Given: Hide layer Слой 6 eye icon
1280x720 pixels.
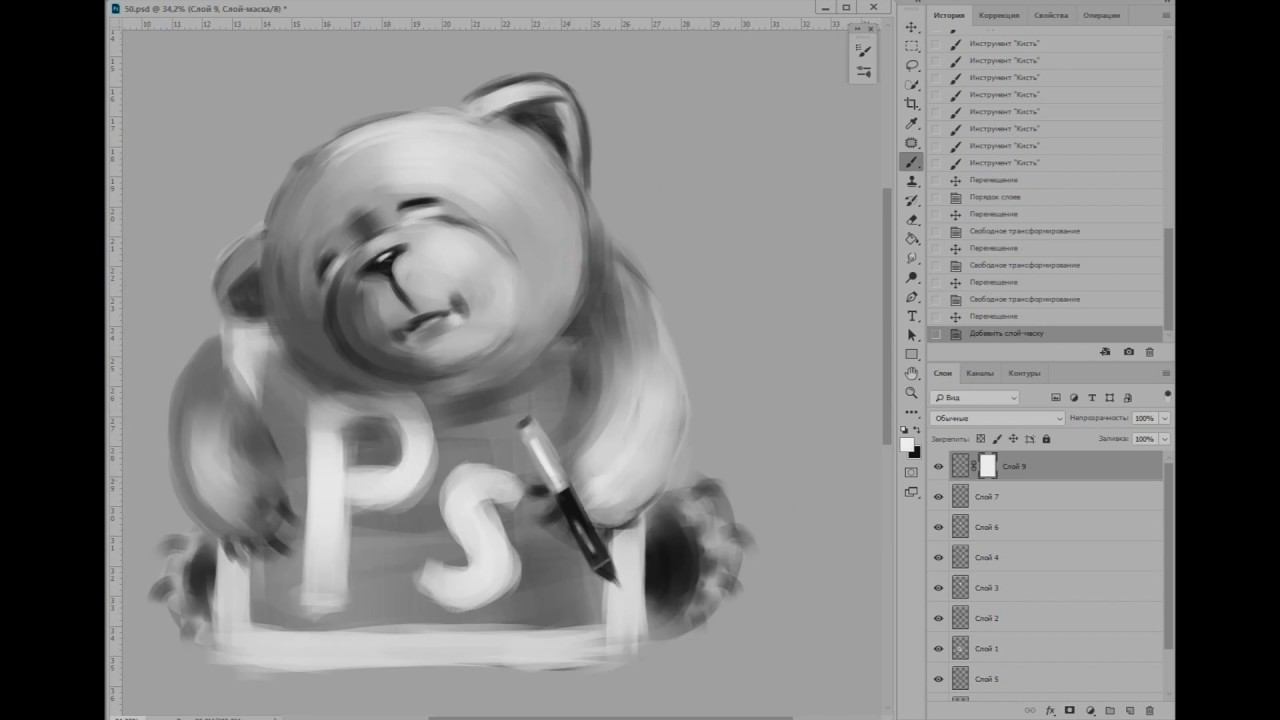Looking at the screenshot, I should coord(938,527).
